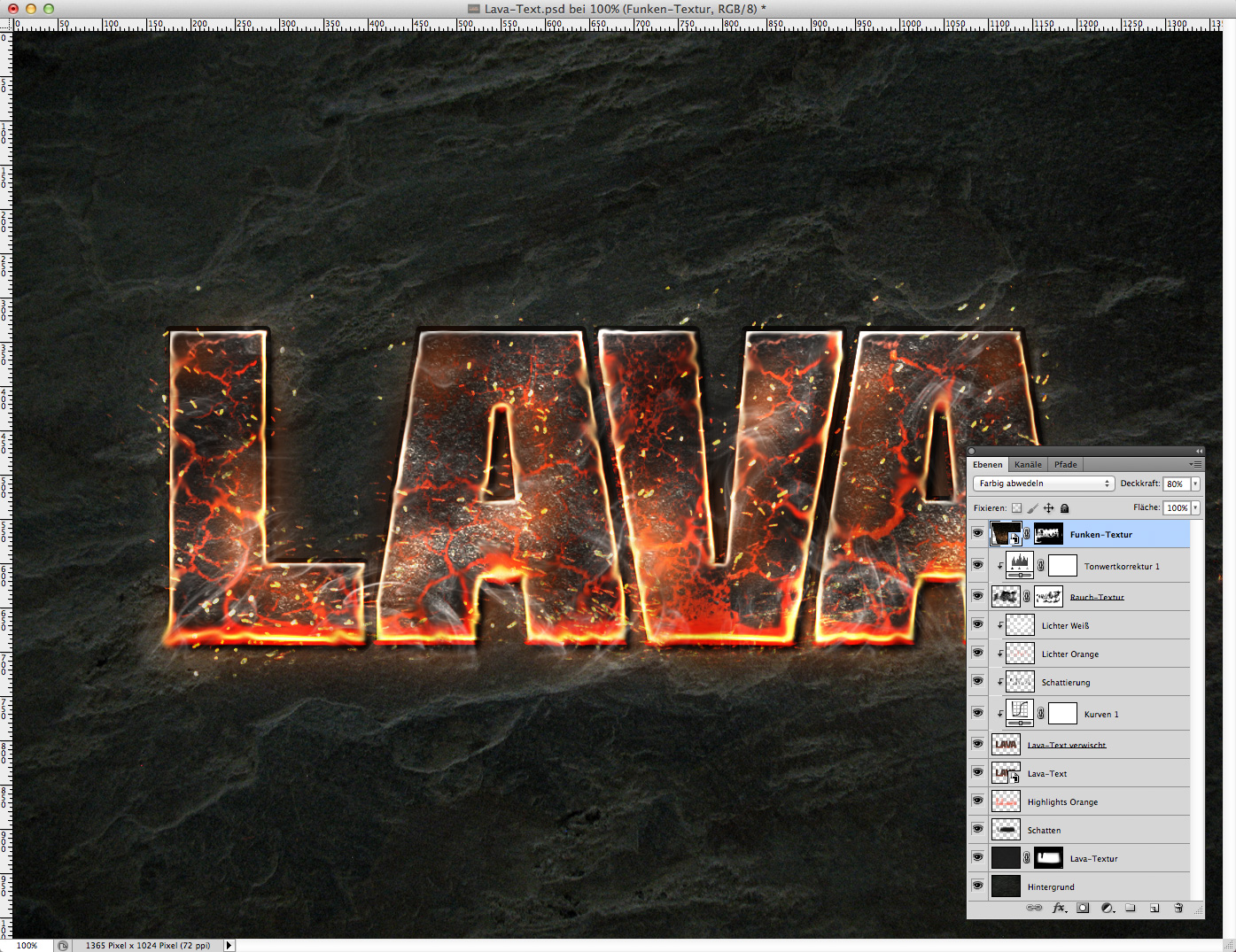
Task: Hide the Rauch-Textur layer
Action: pos(977,595)
